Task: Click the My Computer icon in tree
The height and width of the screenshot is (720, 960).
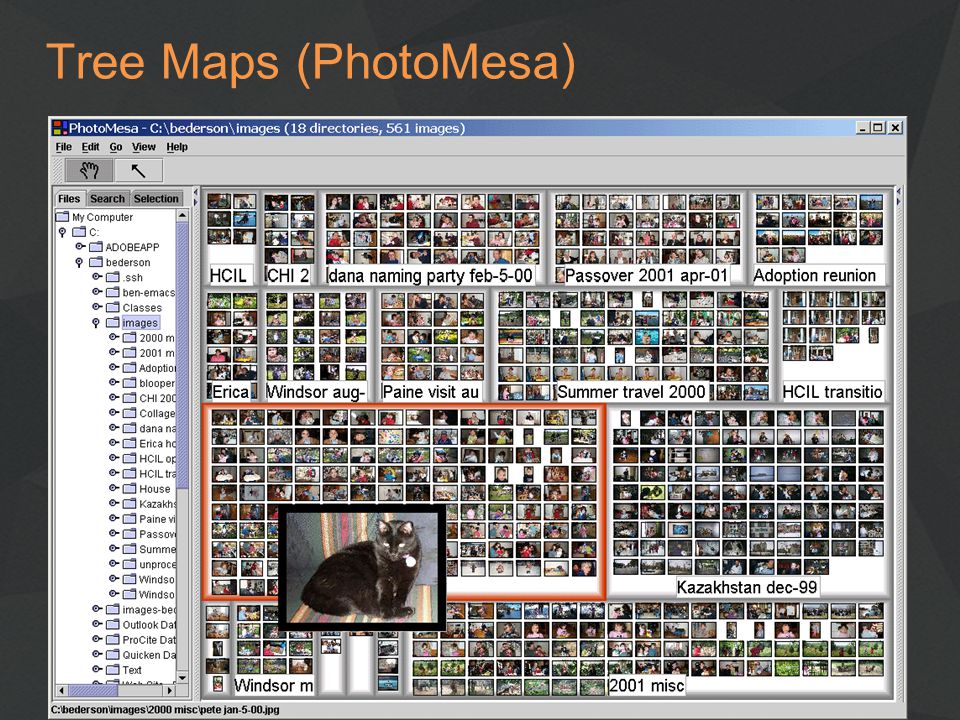Action: pyautogui.click(x=62, y=217)
